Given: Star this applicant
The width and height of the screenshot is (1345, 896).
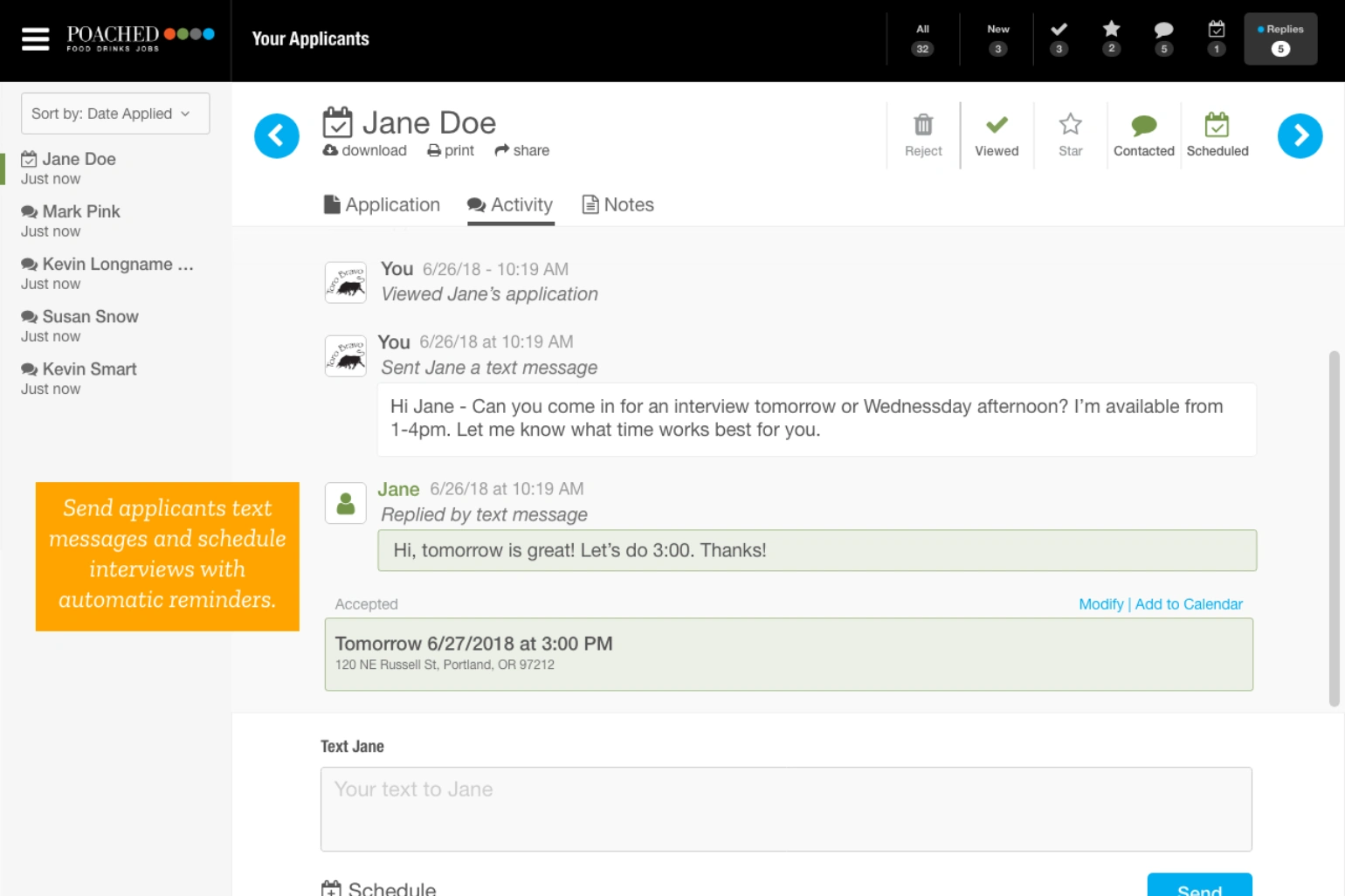Looking at the screenshot, I should [x=1070, y=135].
